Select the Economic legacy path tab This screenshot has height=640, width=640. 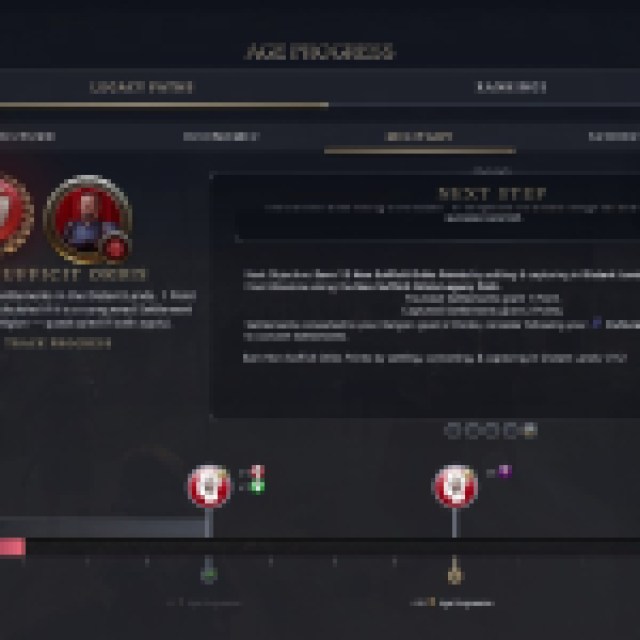(221, 136)
